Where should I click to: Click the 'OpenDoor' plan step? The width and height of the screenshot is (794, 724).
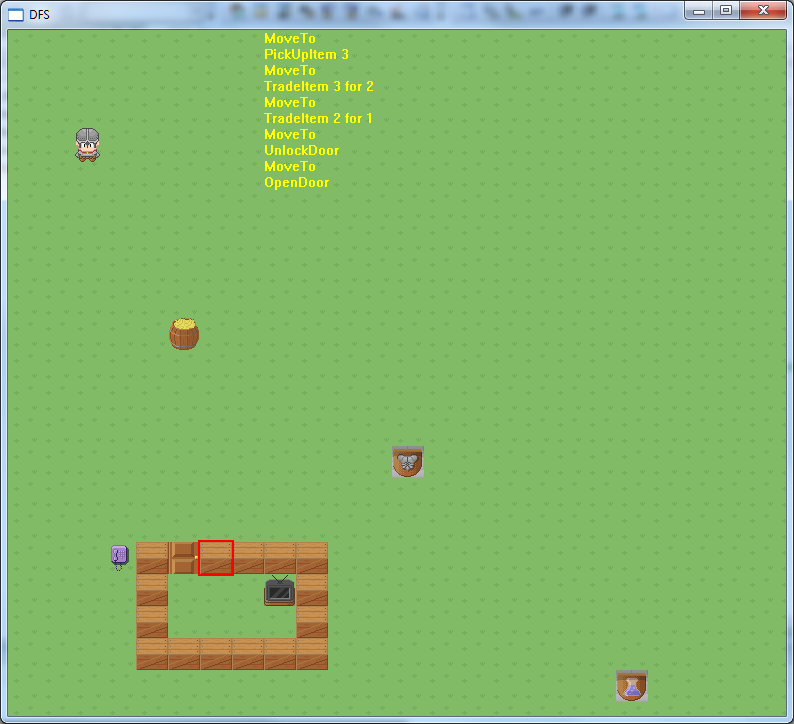pos(296,182)
